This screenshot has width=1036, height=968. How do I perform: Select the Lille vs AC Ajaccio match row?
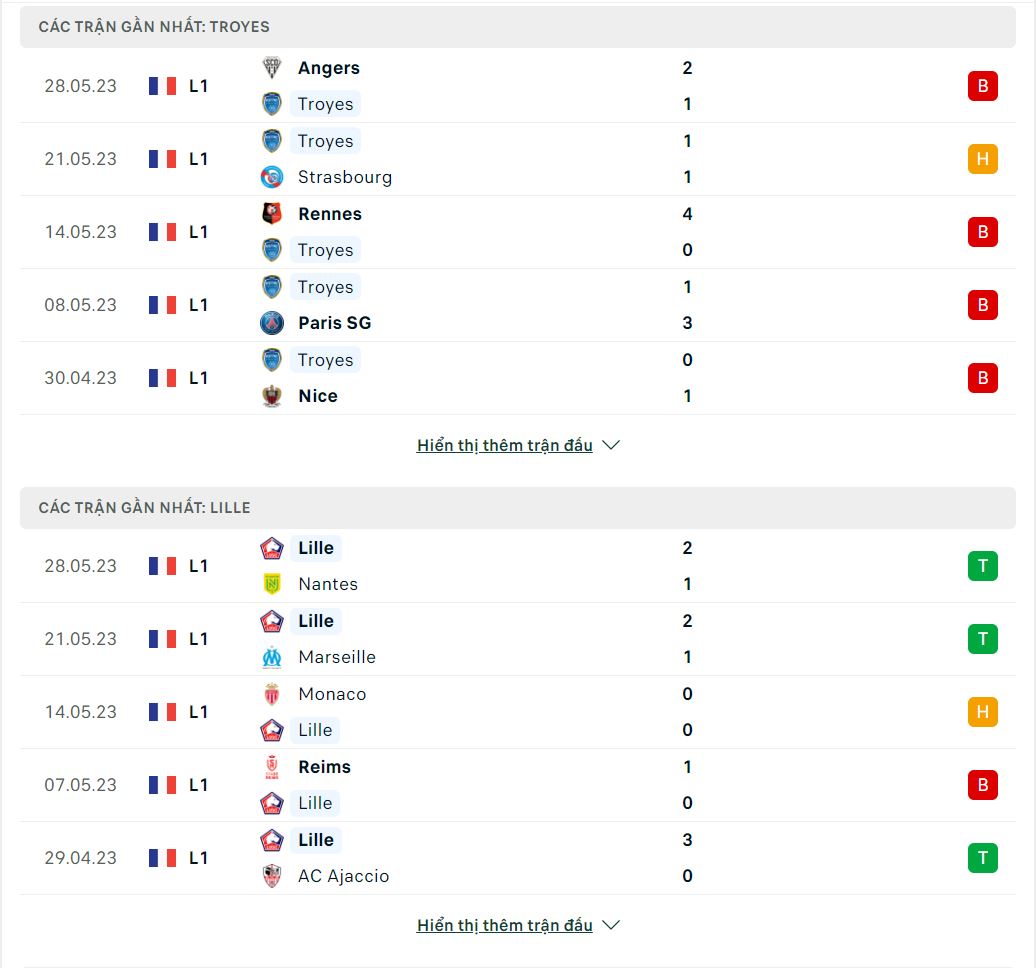(517, 858)
